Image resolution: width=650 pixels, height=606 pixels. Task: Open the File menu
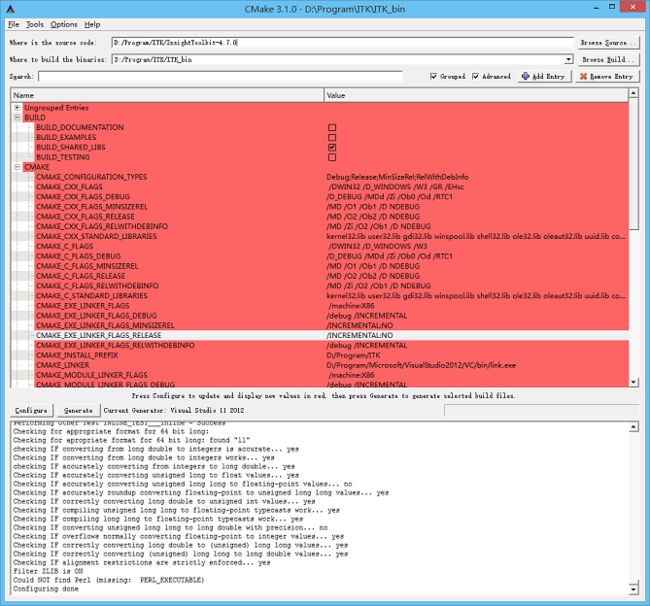pos(14,24)
